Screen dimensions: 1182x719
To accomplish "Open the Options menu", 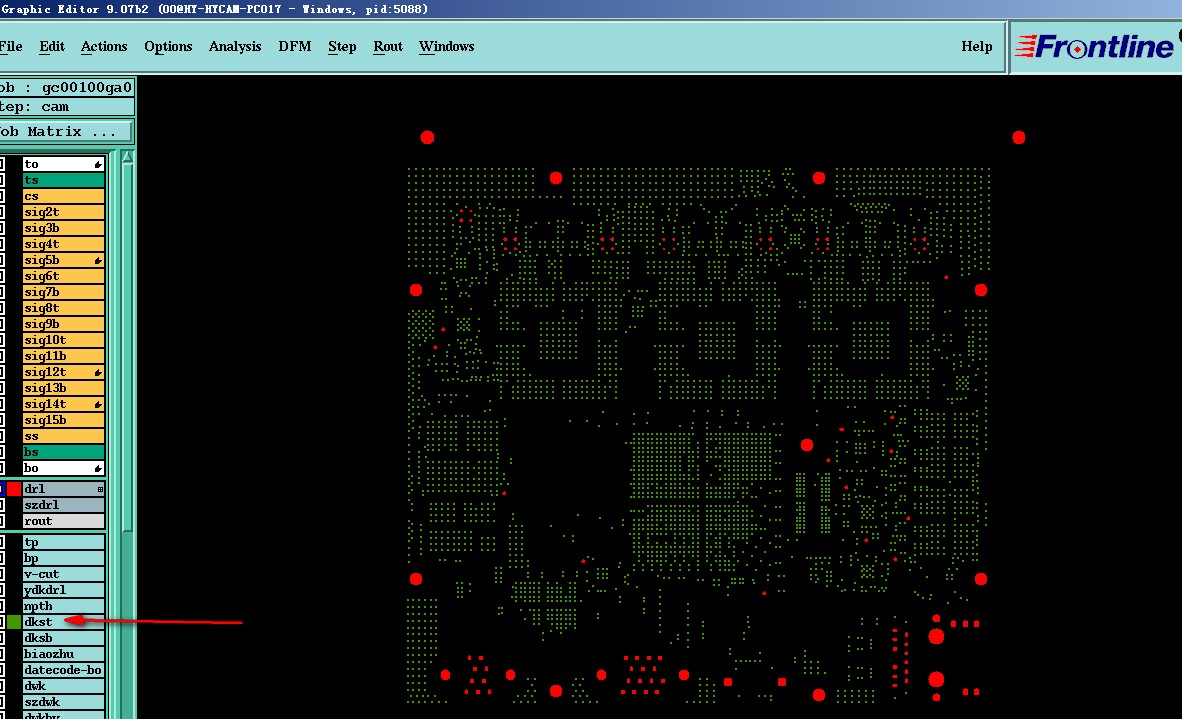I will tap(168, 46).
